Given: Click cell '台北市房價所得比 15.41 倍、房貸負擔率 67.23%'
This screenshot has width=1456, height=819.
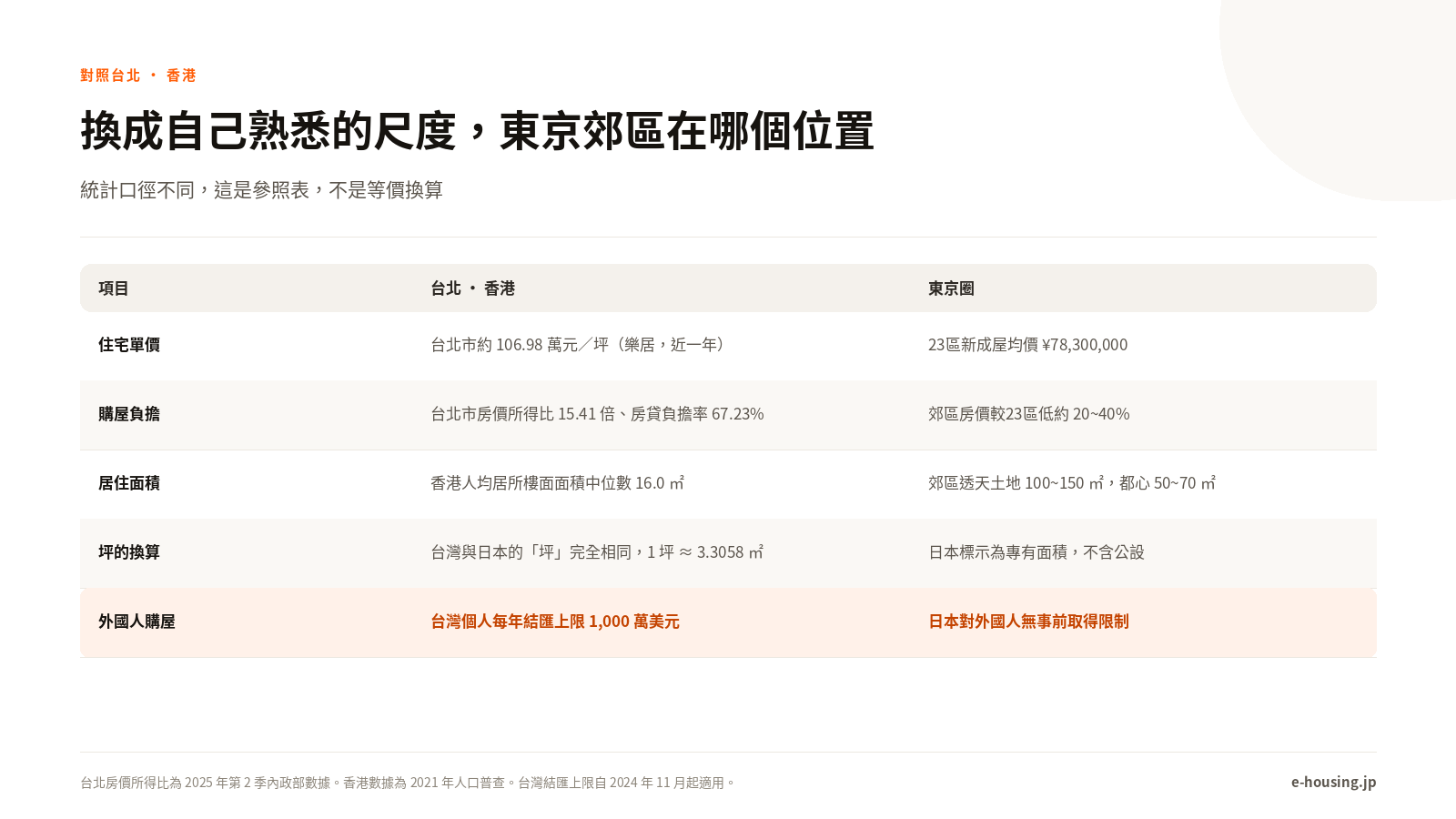Looking at the screenshot, I should pos(597,414).
